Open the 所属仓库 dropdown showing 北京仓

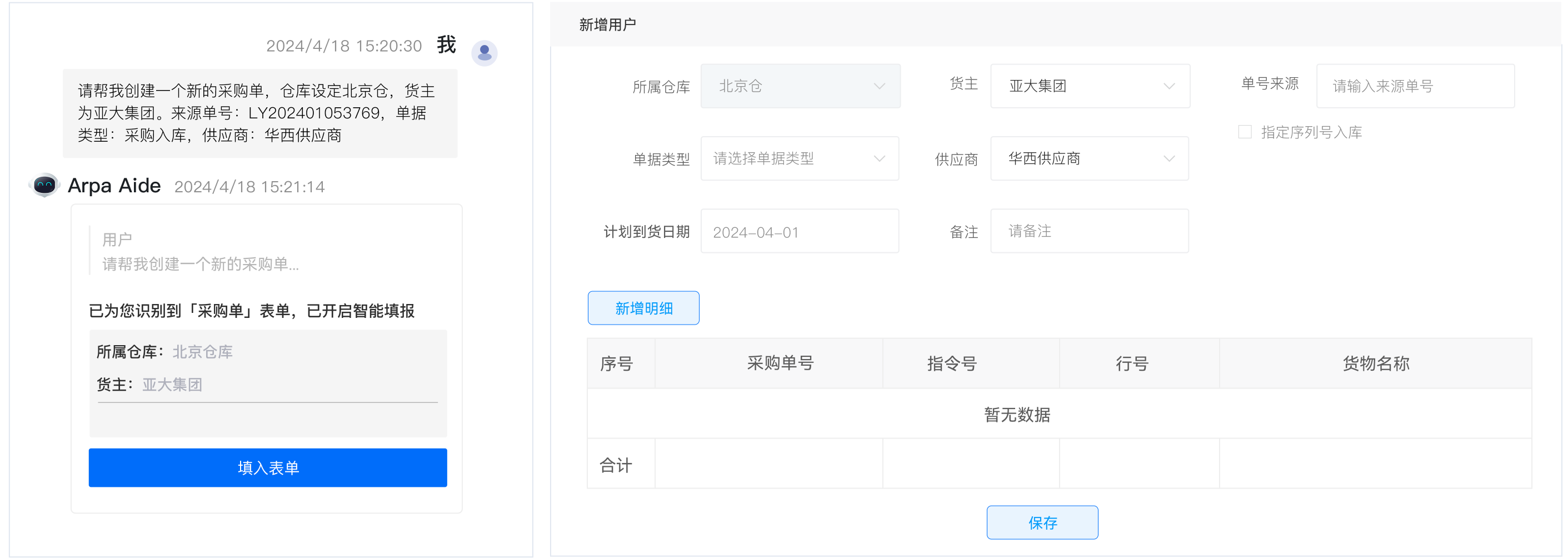[x=800, y=86]
